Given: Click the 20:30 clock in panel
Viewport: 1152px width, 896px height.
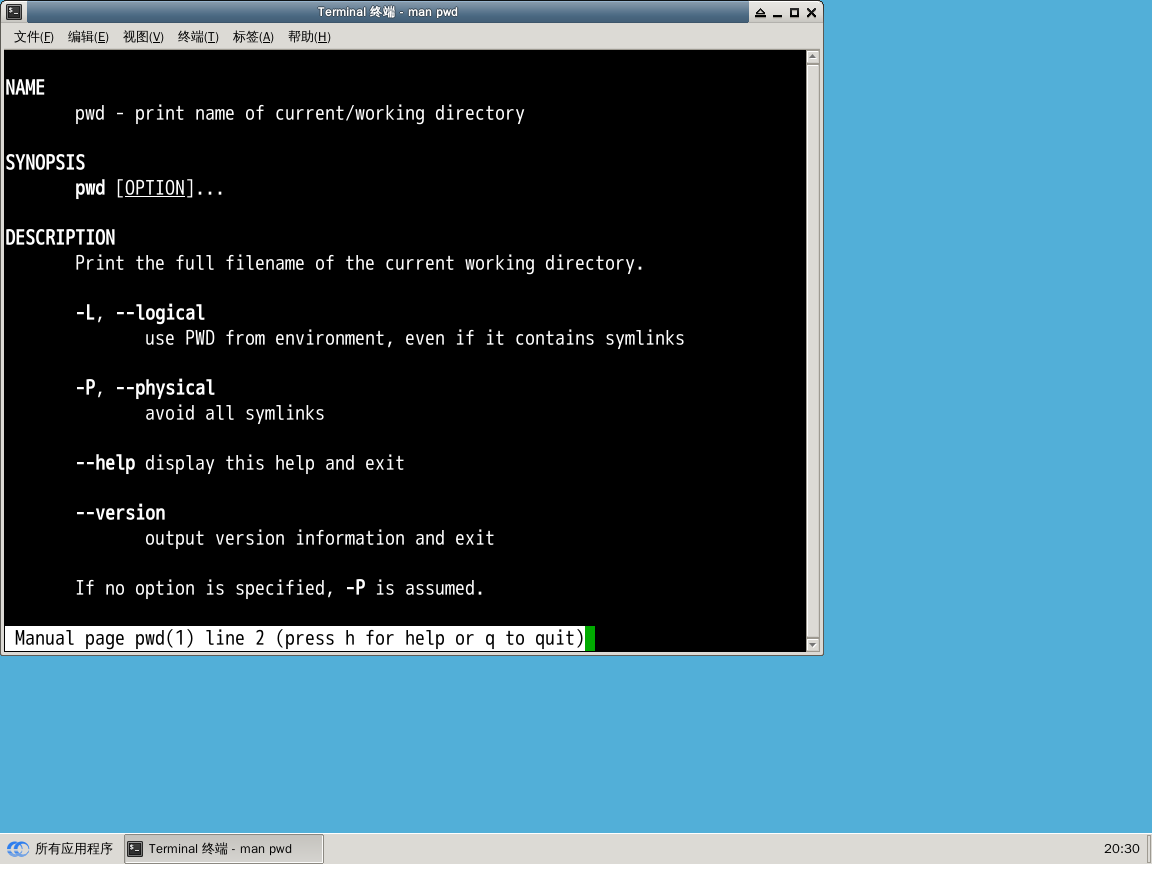Looking at the screenshot, I should click(x=1121, y=849).
